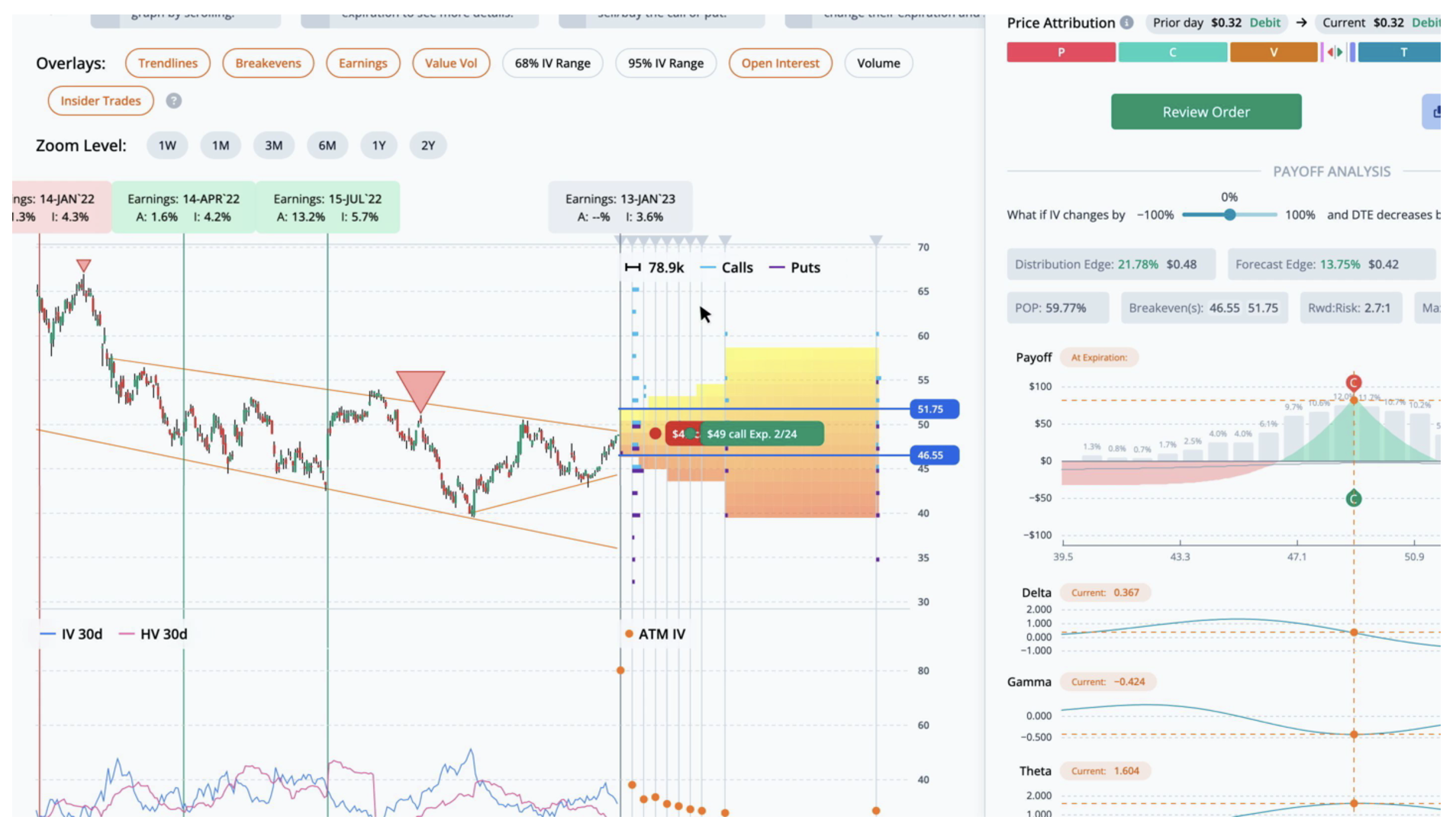The image size is (1456, 836).
Task: Click the open interest width ruler icon near 78.9k
Action: pyautogui.click(x=633, y=268)
